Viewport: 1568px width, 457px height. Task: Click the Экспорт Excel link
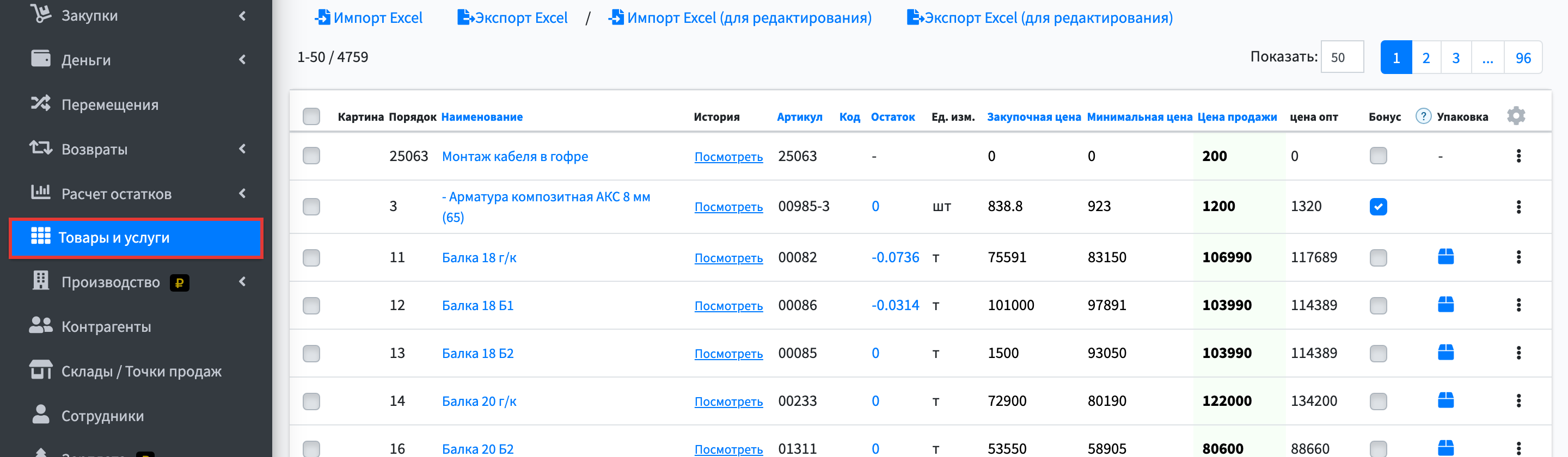[512, 17]
